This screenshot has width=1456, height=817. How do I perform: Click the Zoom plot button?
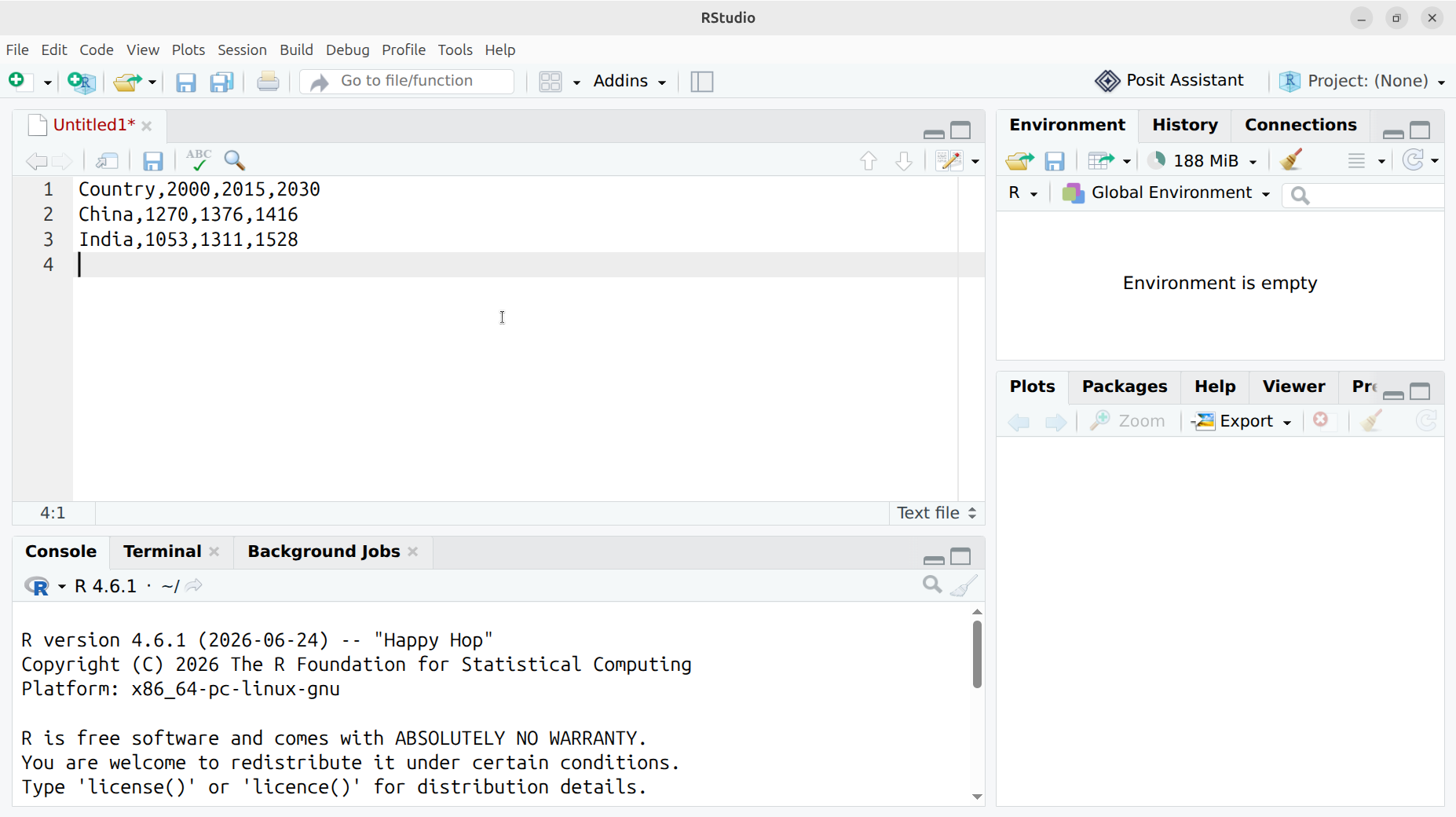click(1127, 421)
